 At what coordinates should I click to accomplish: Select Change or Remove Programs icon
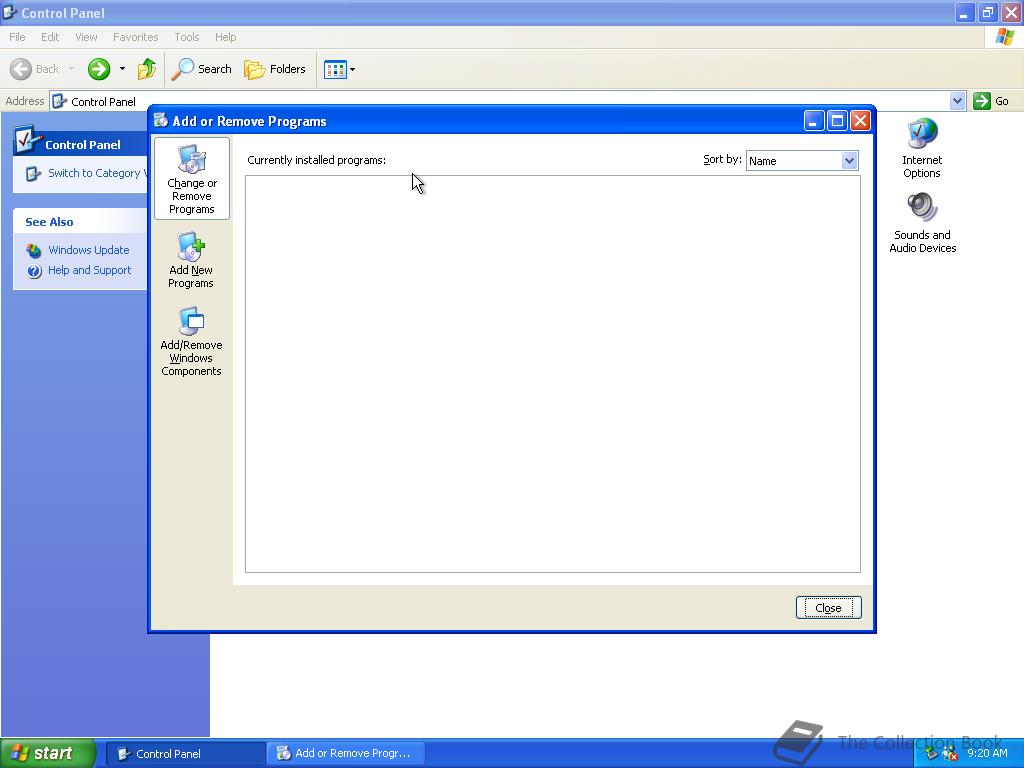(191, 178)
